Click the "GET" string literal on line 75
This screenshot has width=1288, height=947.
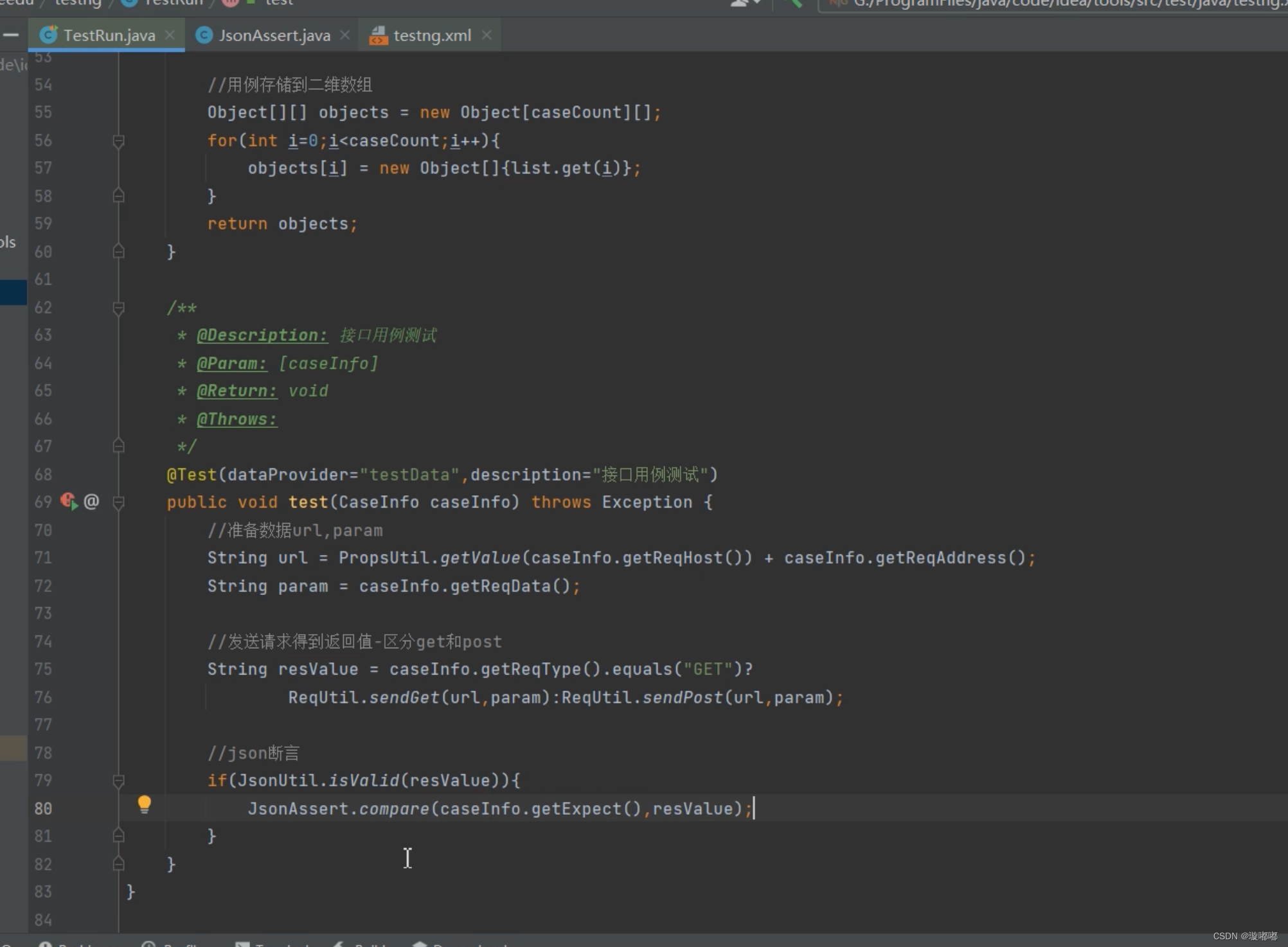click(x=708, y=669)
